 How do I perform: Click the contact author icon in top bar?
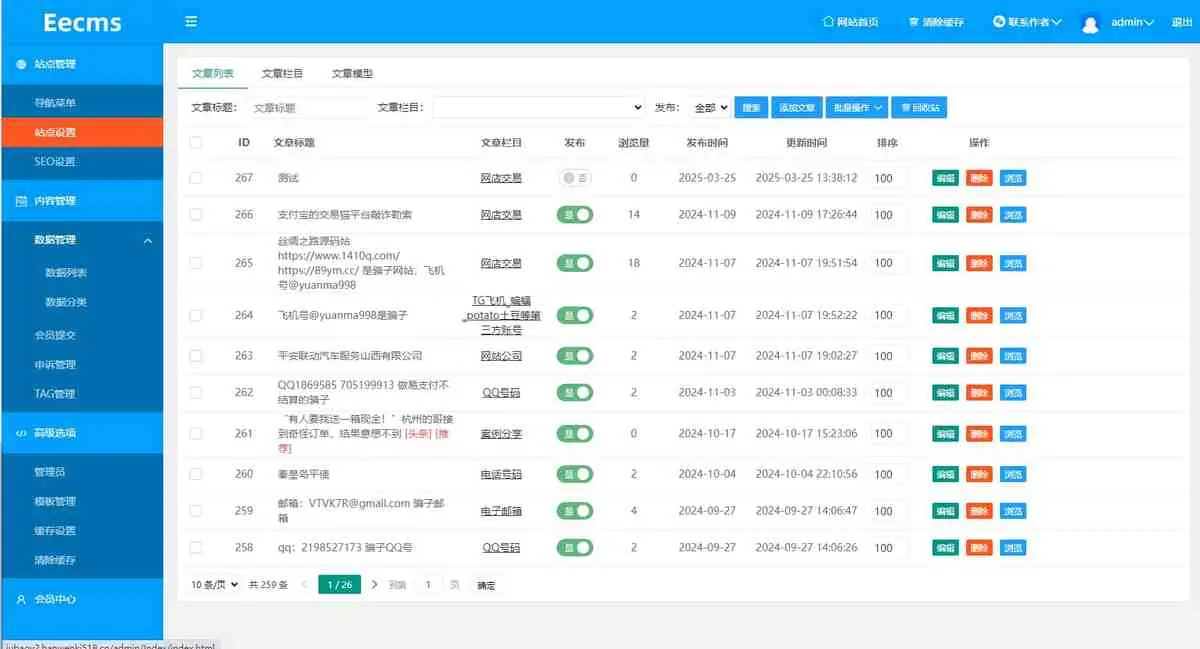(999, 21)
